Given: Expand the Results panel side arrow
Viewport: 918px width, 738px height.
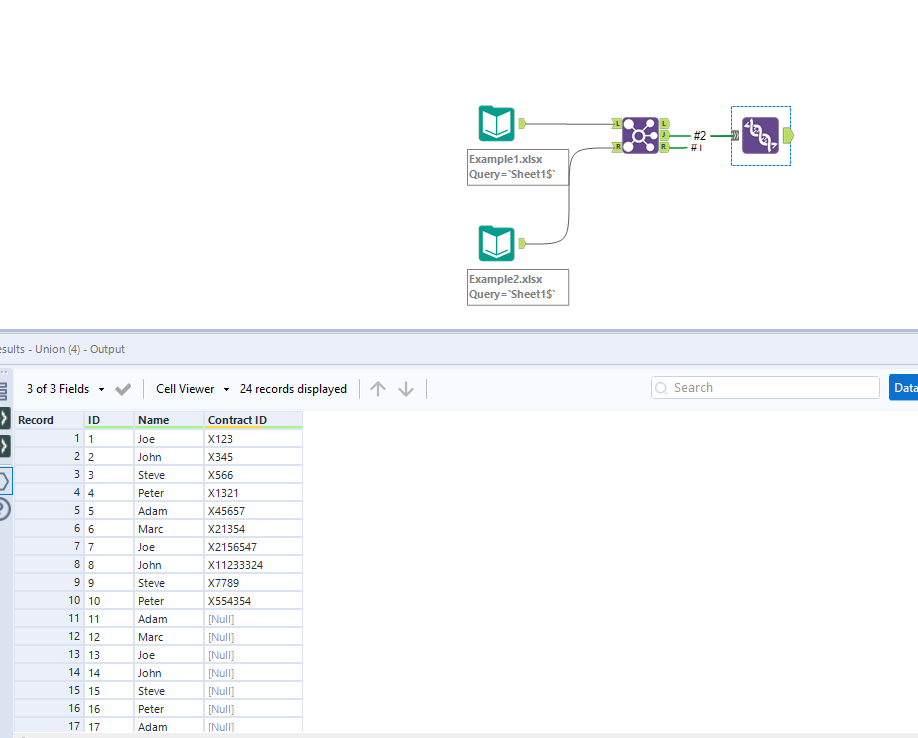Looking at the screenshot, I should click(x=4, y=420).
